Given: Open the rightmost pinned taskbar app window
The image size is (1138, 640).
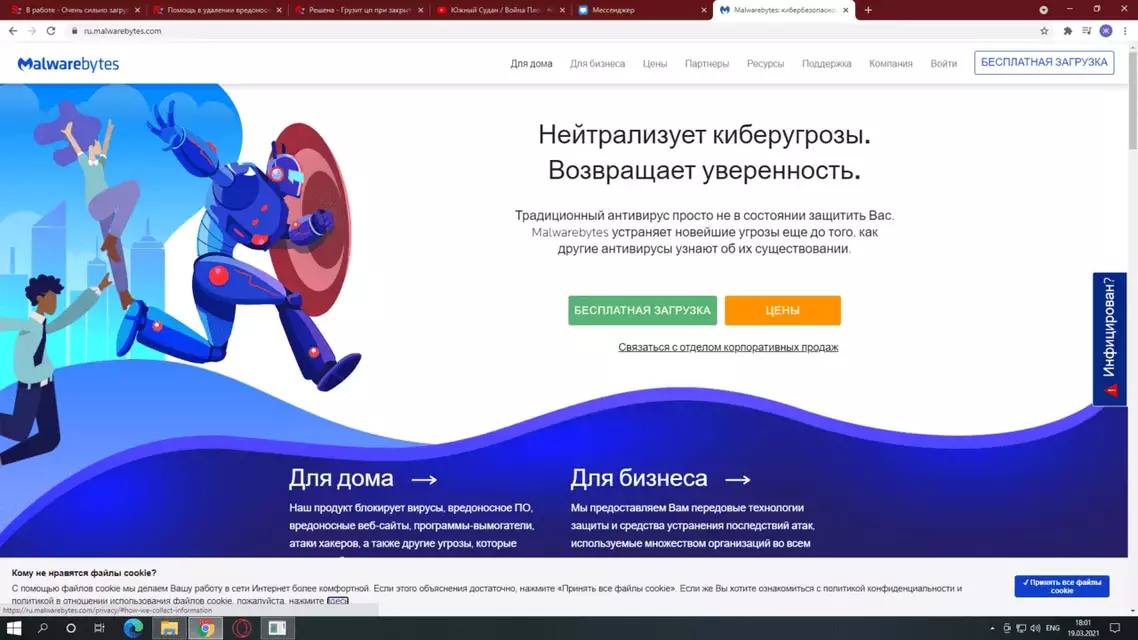Looking at the screenshot, I should coord(277,628).
